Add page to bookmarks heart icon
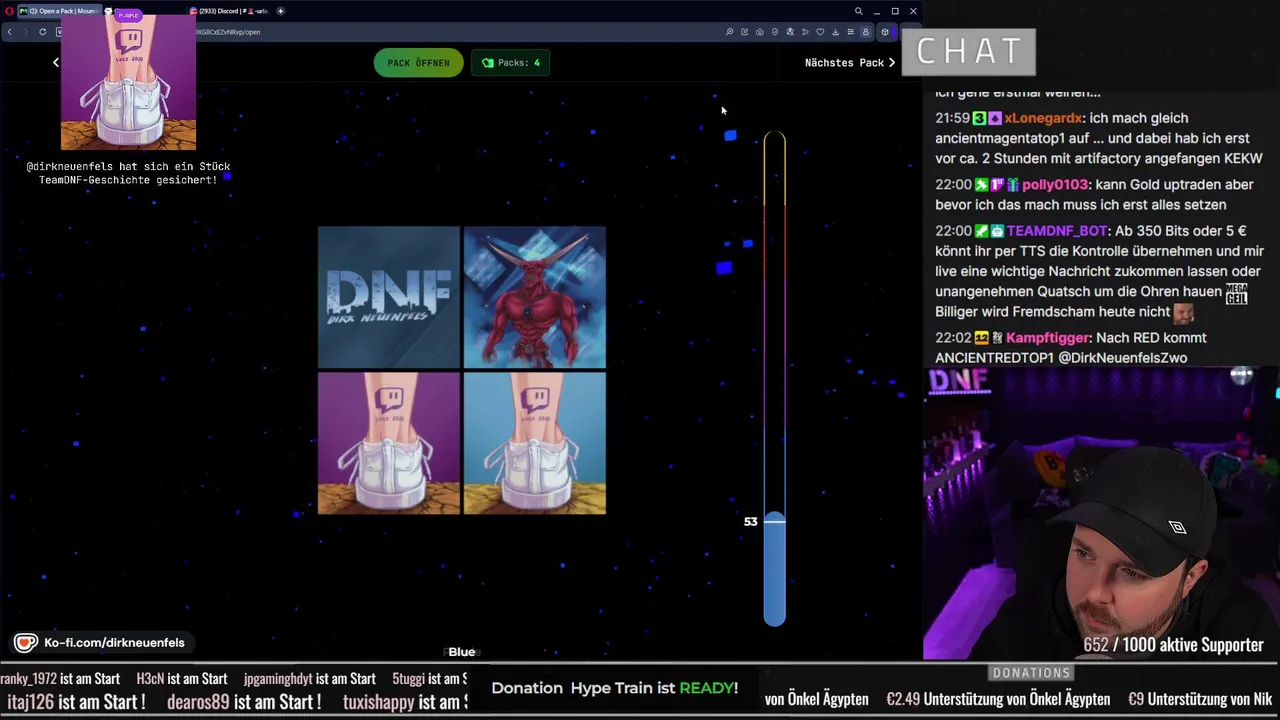The height and width of the screenshot is (720, 1280). [820, 32]
